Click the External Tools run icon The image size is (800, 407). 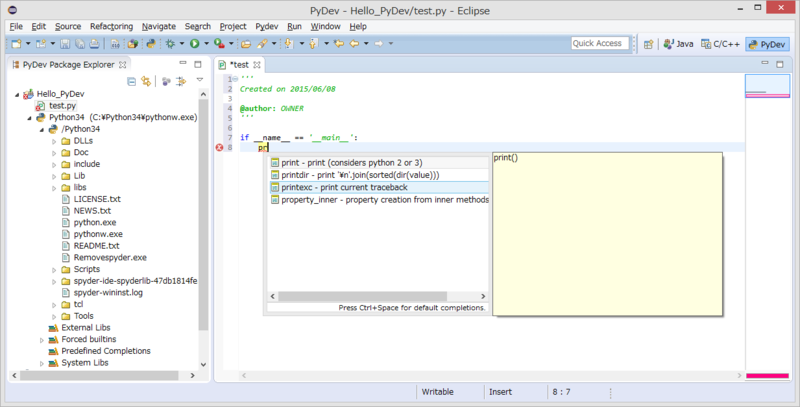[219, 44]
